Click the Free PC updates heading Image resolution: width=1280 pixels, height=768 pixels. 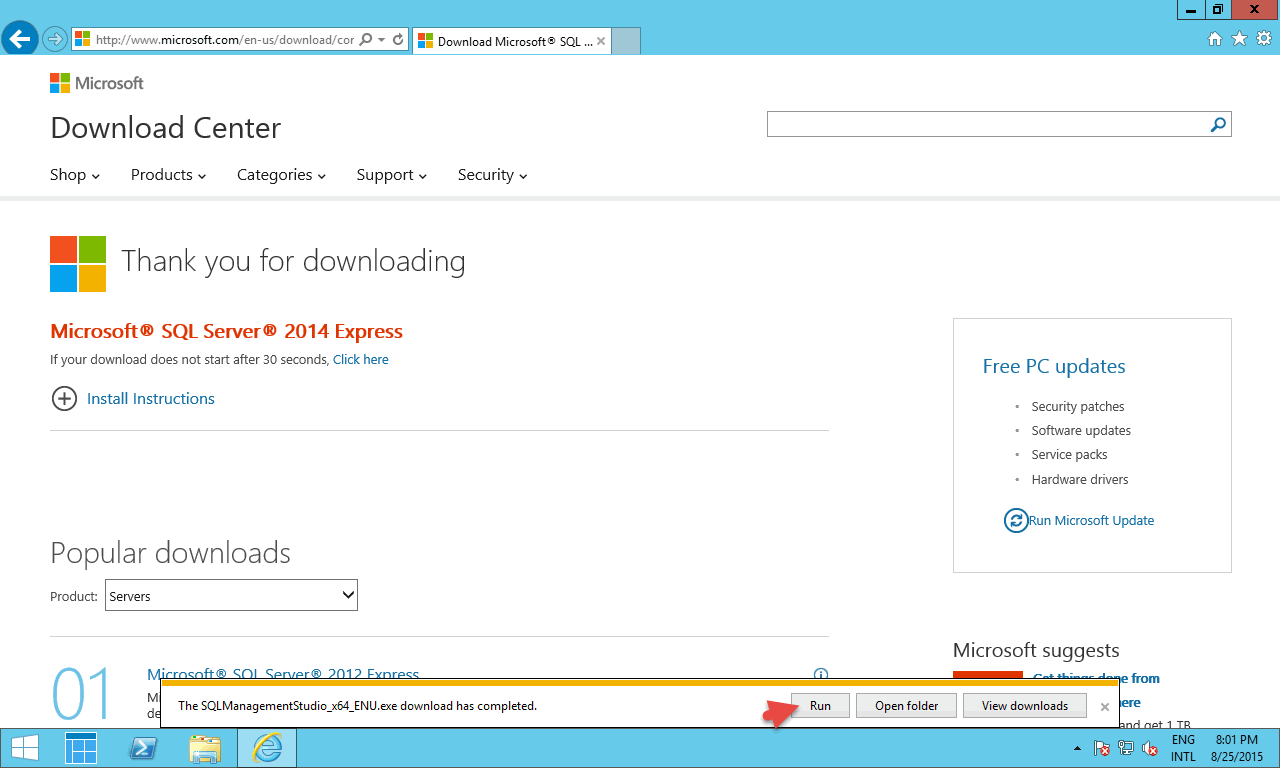pos(1054,366)
